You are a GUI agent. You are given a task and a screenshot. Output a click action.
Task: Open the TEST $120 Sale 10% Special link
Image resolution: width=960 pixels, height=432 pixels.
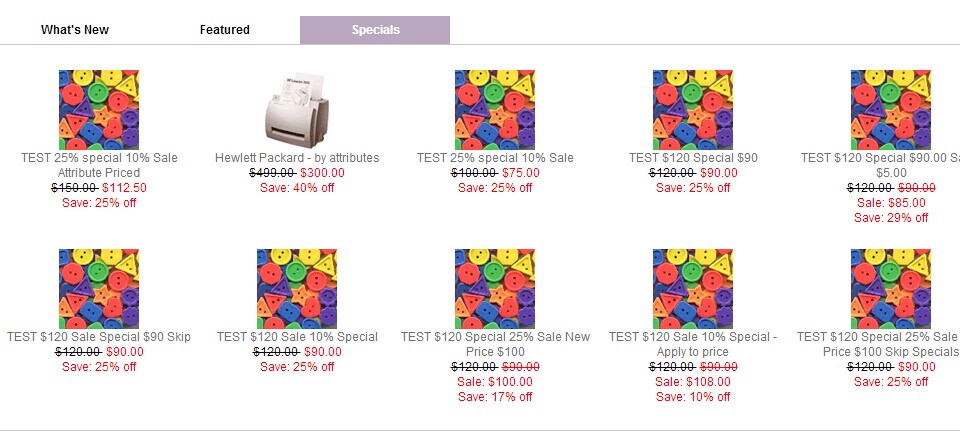click(297, 337)
